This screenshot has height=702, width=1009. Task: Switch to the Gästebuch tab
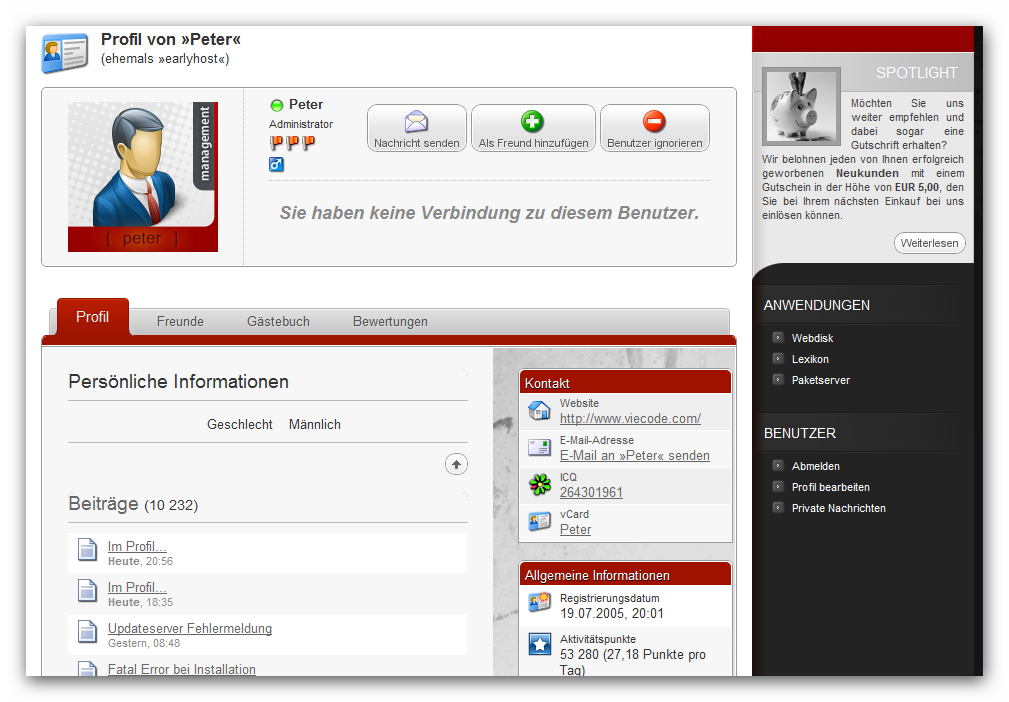[278, 321]
